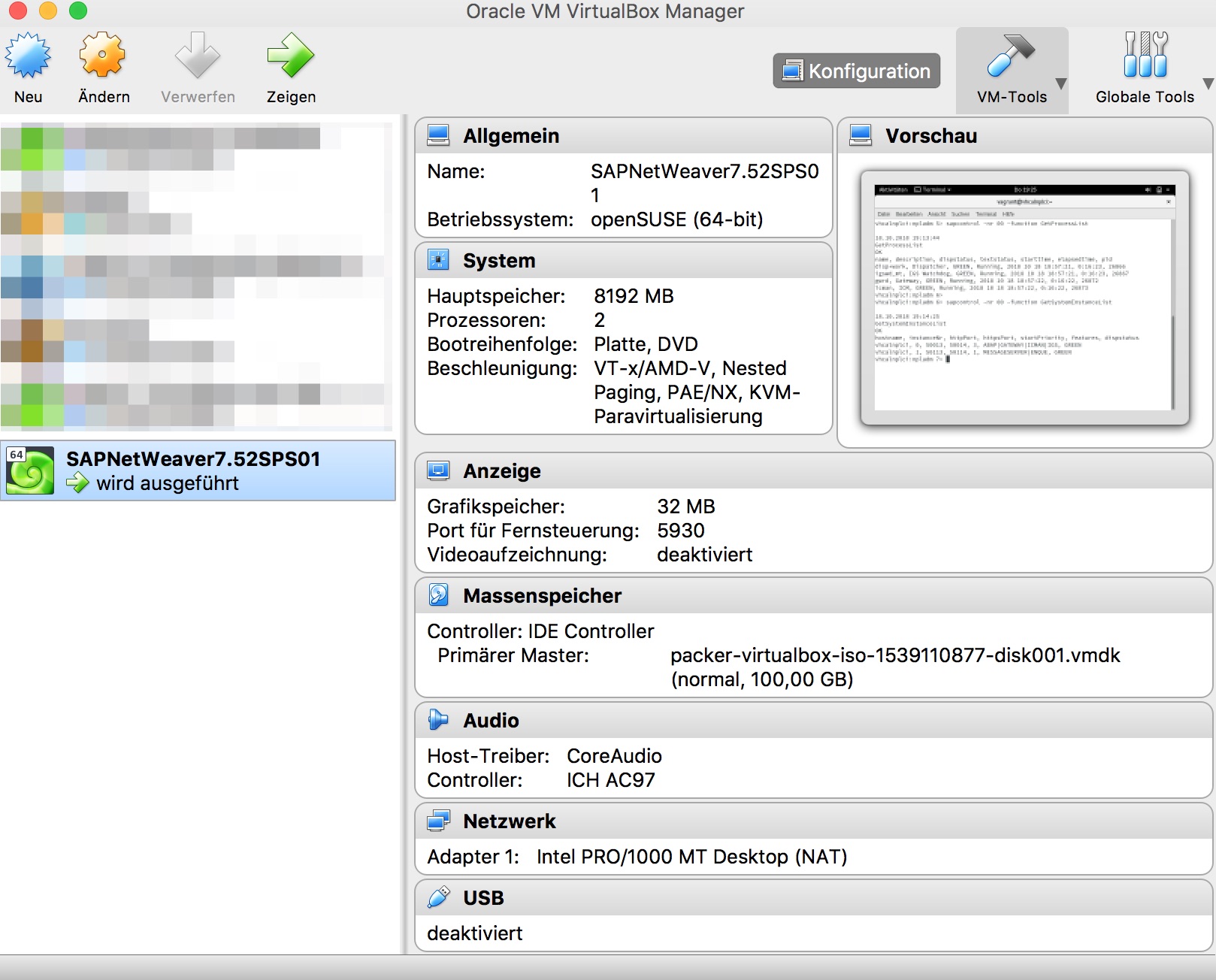Open the VM-Tools dropdown arrow
Viewport: 1216px width, 980px height.
point(1060,83)
